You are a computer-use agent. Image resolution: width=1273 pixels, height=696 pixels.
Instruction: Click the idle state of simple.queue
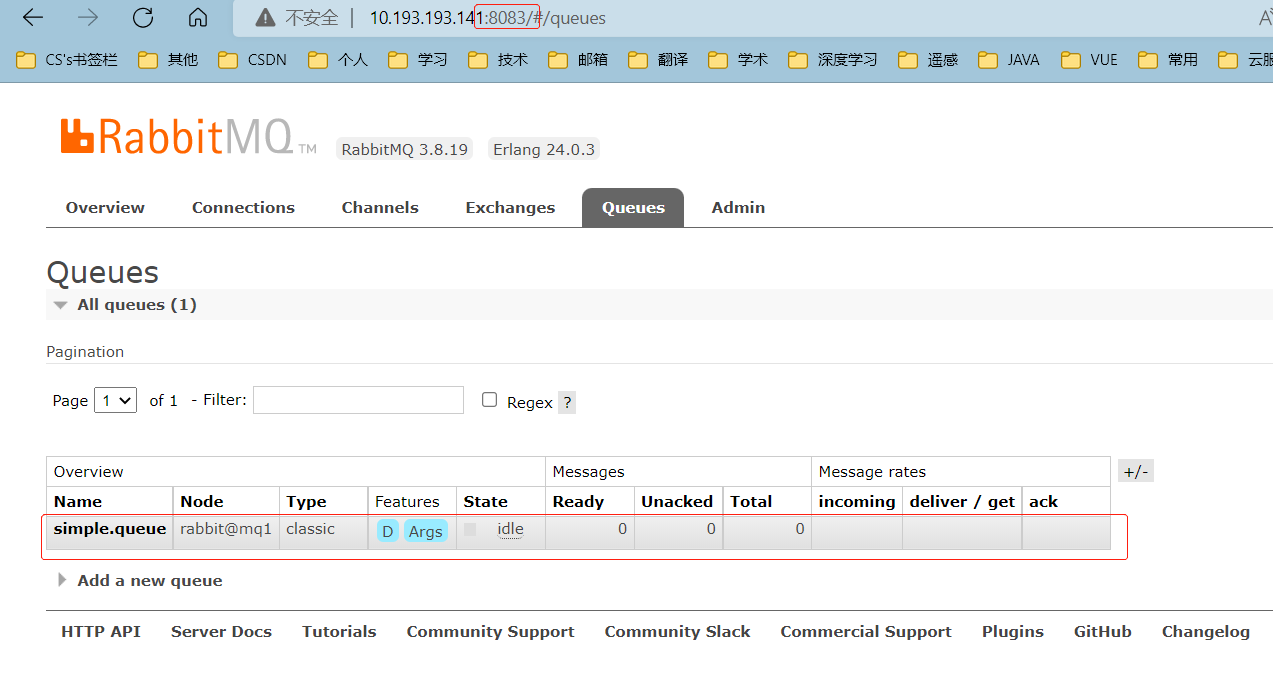coord(510,529)
